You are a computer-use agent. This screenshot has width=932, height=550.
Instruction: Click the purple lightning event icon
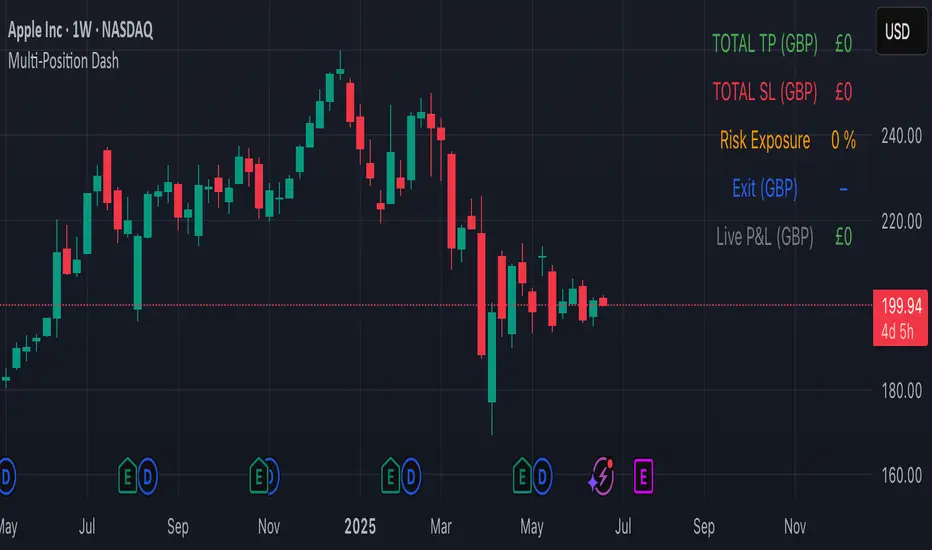coord(602,476)
